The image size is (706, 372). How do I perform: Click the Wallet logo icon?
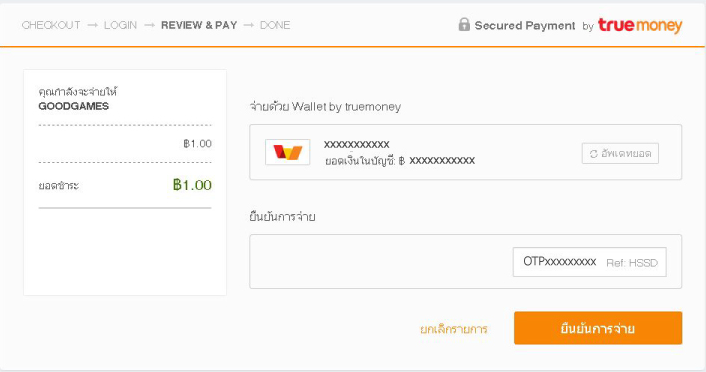coord(288,152)
